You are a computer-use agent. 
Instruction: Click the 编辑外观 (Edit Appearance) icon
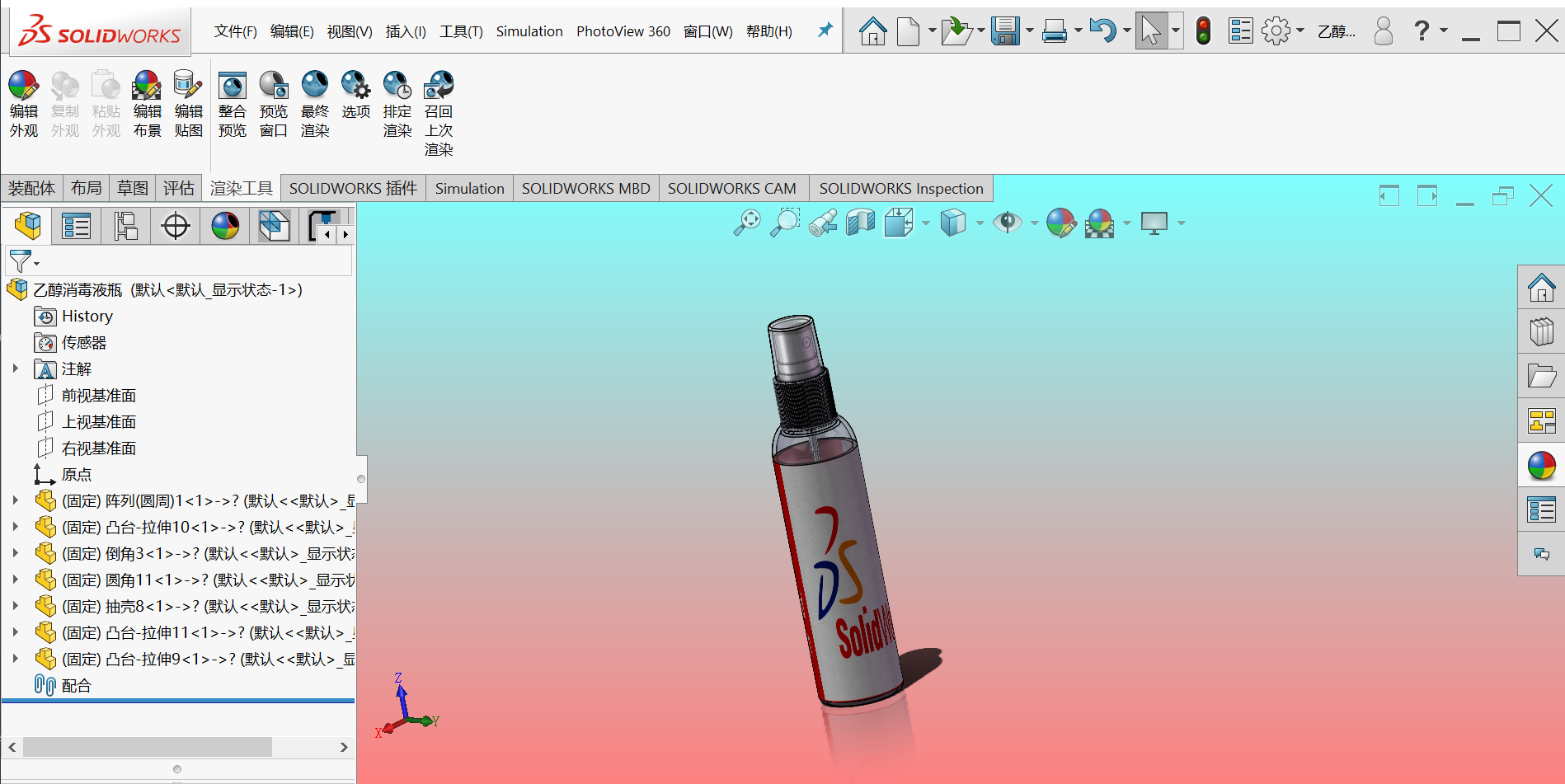click(23, 103)
